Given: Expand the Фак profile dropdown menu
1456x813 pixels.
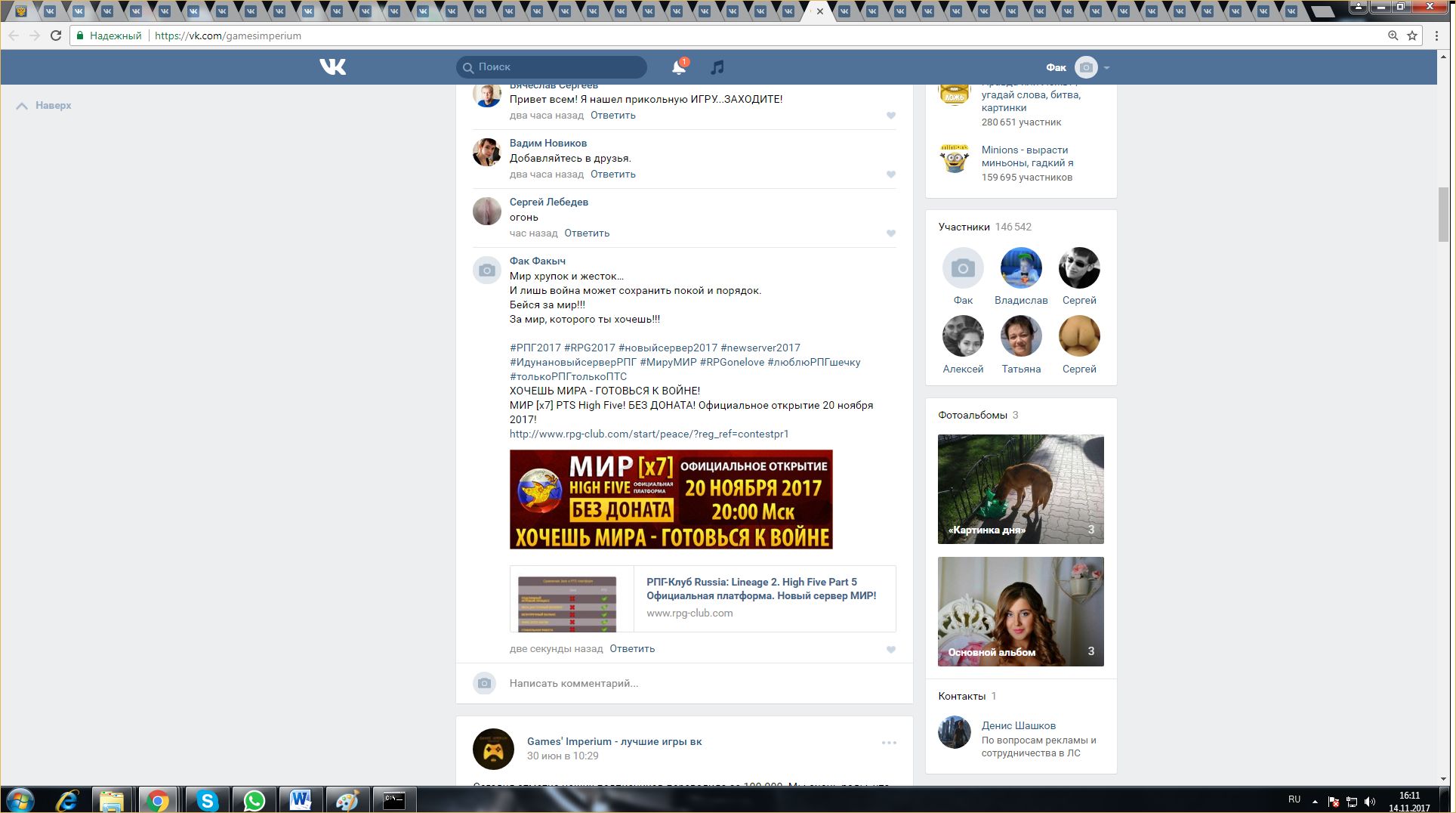Looking at the screenshot, I should coord(1106,68).
